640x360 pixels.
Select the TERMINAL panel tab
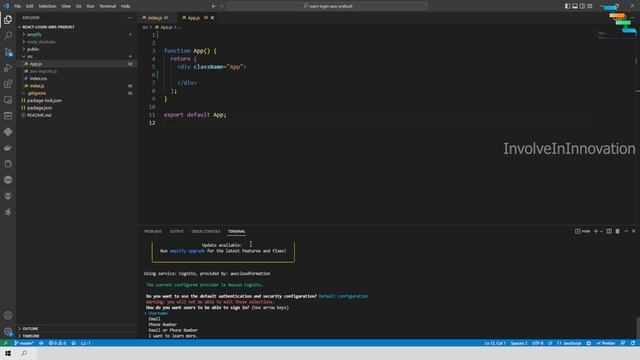coord(237,231)
